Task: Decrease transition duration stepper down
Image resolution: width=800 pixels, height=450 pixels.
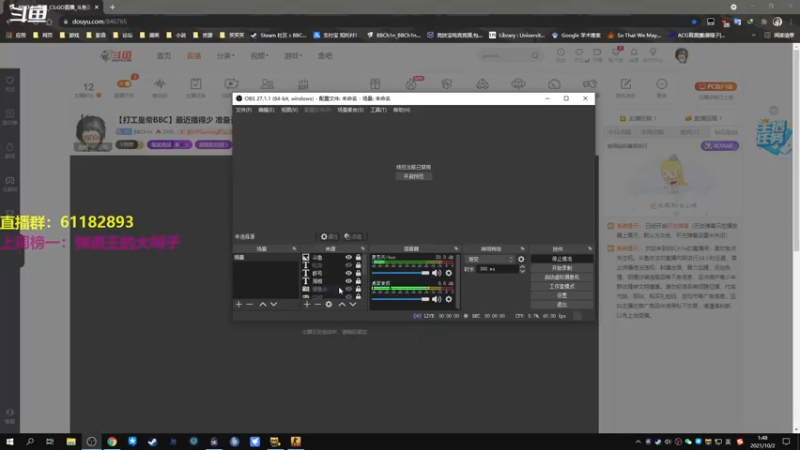Action: [x=522, y=271]
